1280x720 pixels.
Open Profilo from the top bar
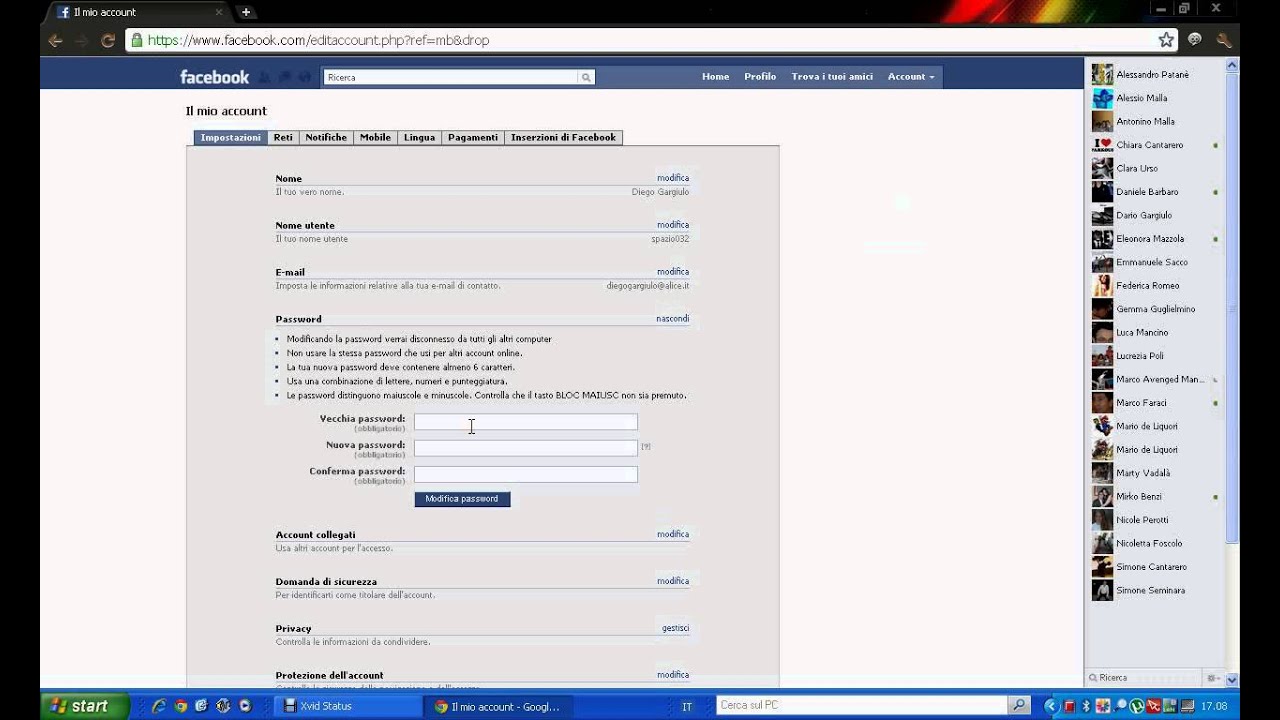click(x=760, y=77)
